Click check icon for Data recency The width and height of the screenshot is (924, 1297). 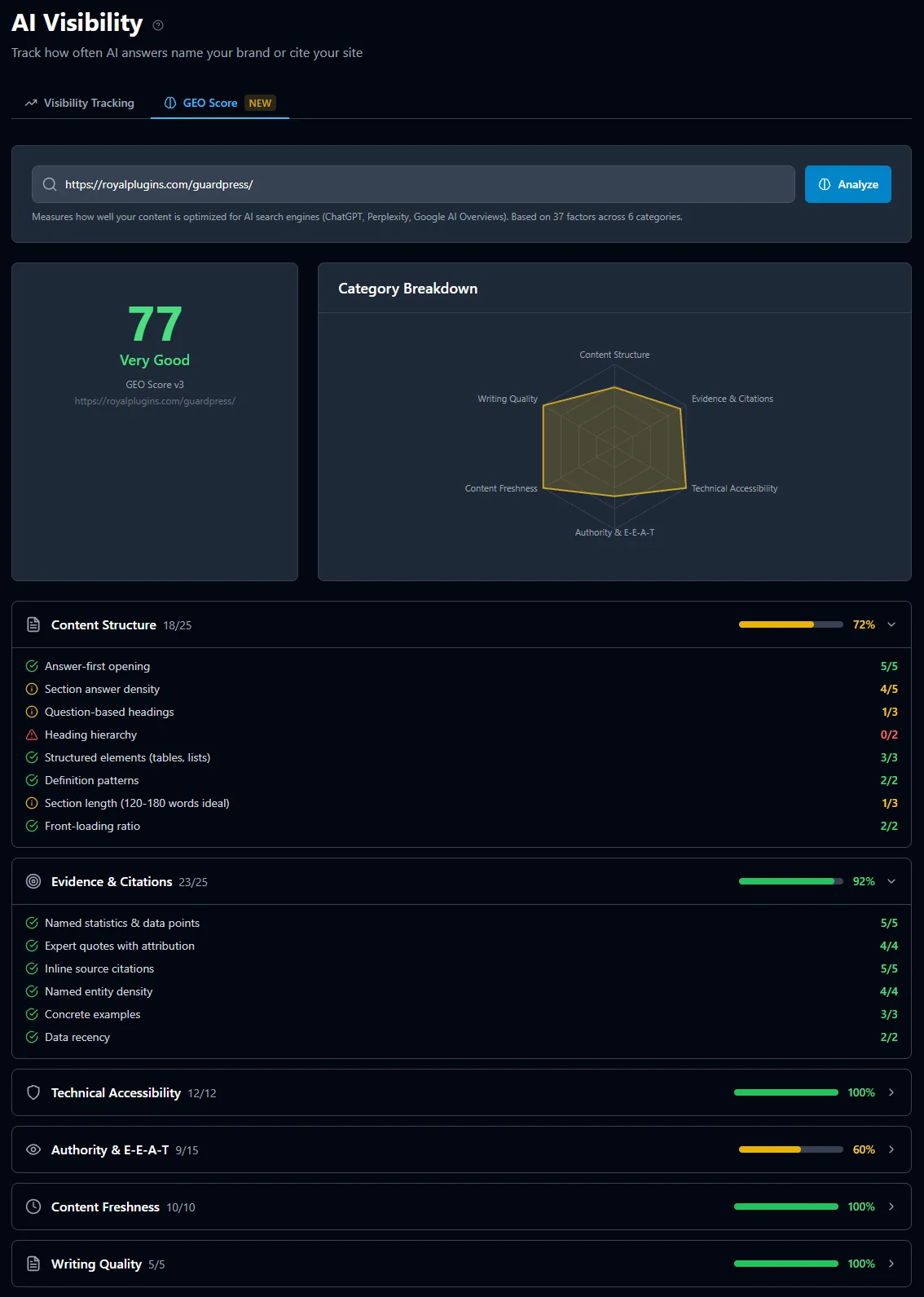[32, 1037]
